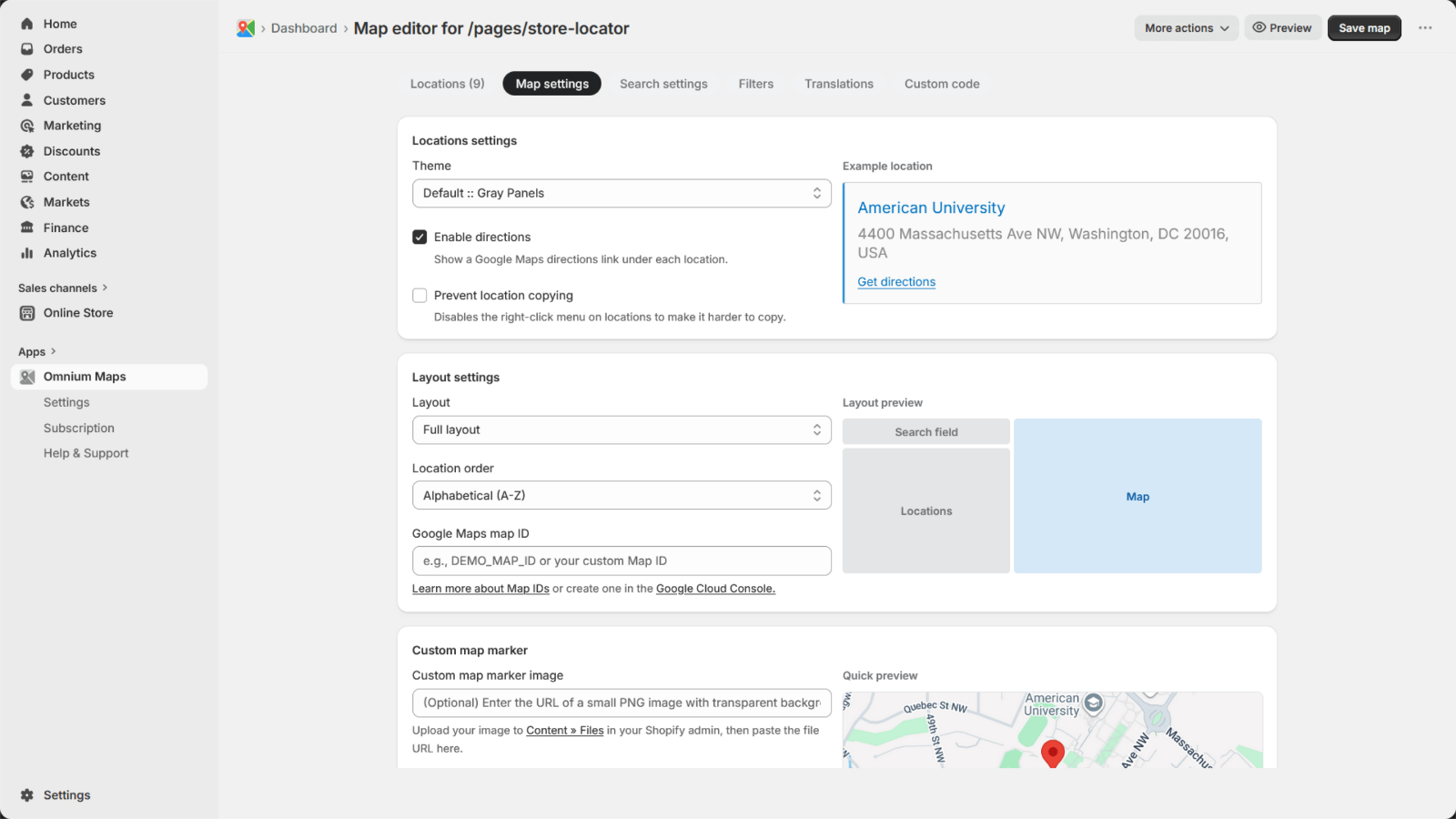The width and height of the screenshot is (1456, 819).
Task: Click the Omnium Maps logo in breadcrumb
Action: coord(246,28)
